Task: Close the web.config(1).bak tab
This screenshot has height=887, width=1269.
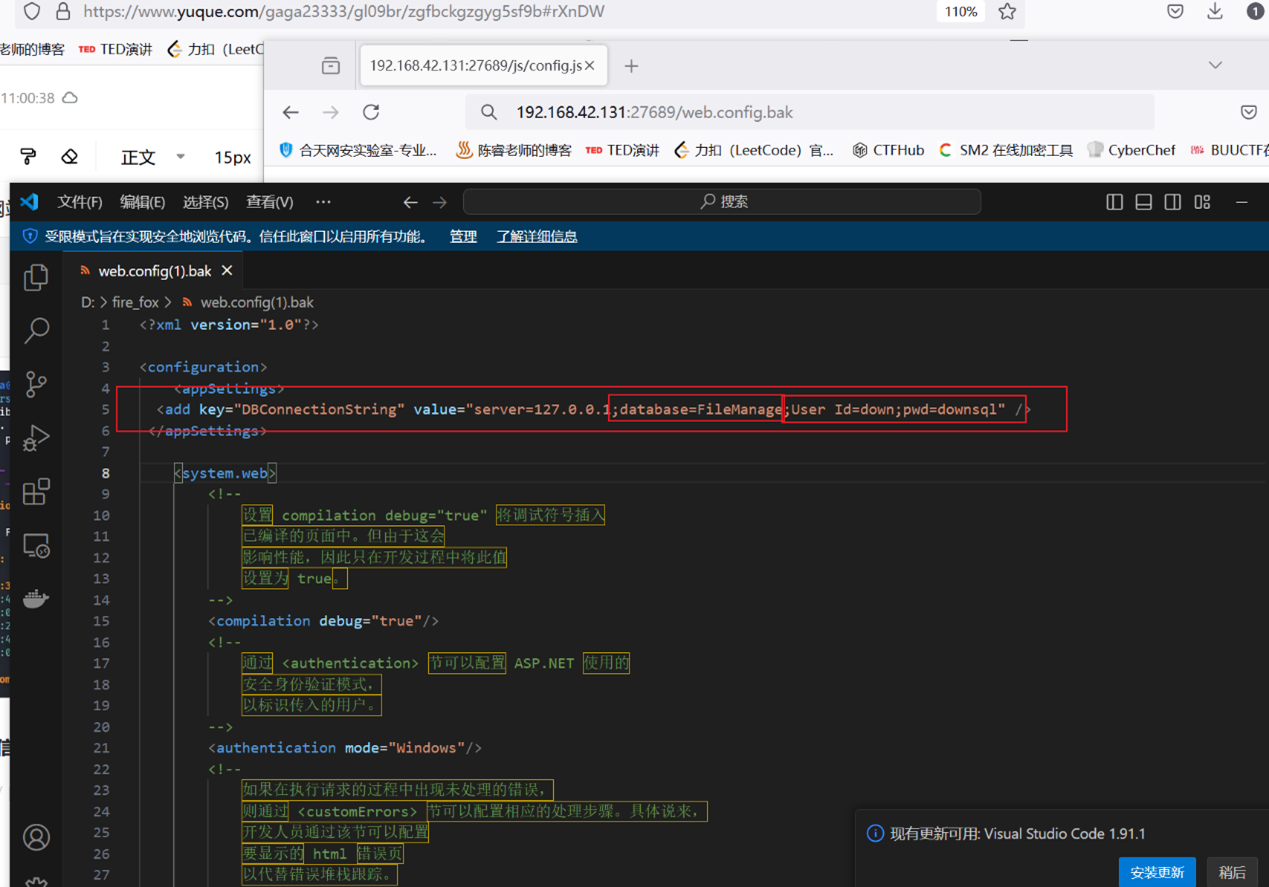Action: [227, 271]
